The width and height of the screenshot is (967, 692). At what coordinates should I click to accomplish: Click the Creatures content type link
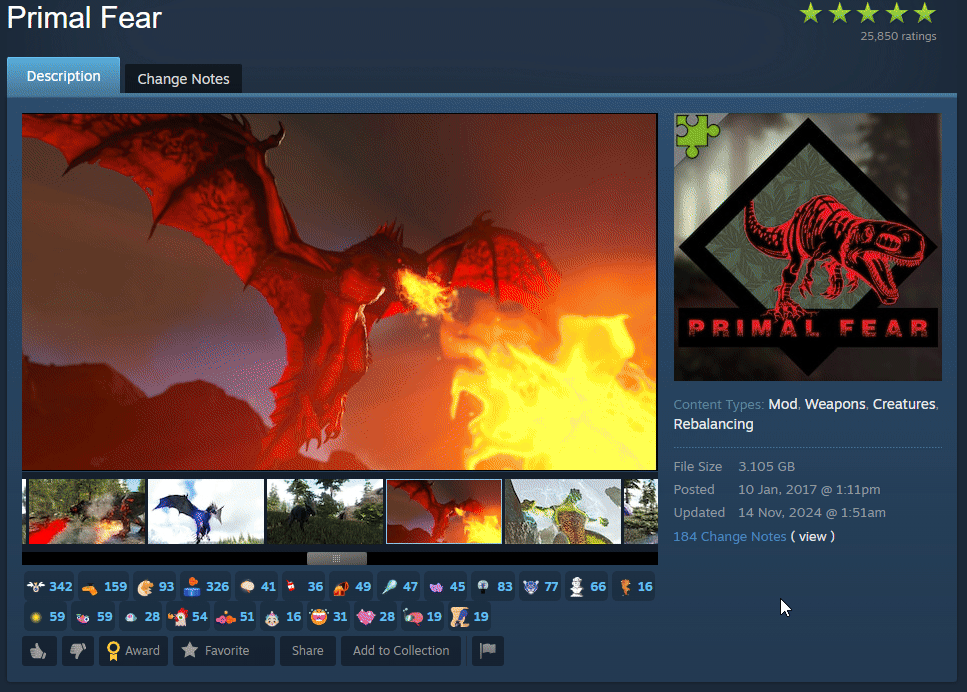click(904, 404)
